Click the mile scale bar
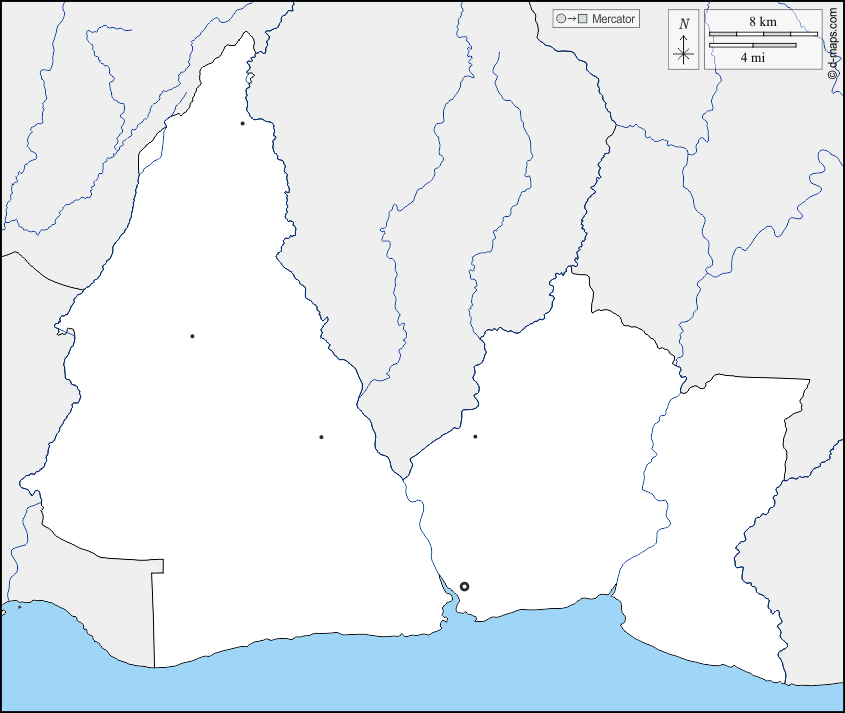 [752, 45]
